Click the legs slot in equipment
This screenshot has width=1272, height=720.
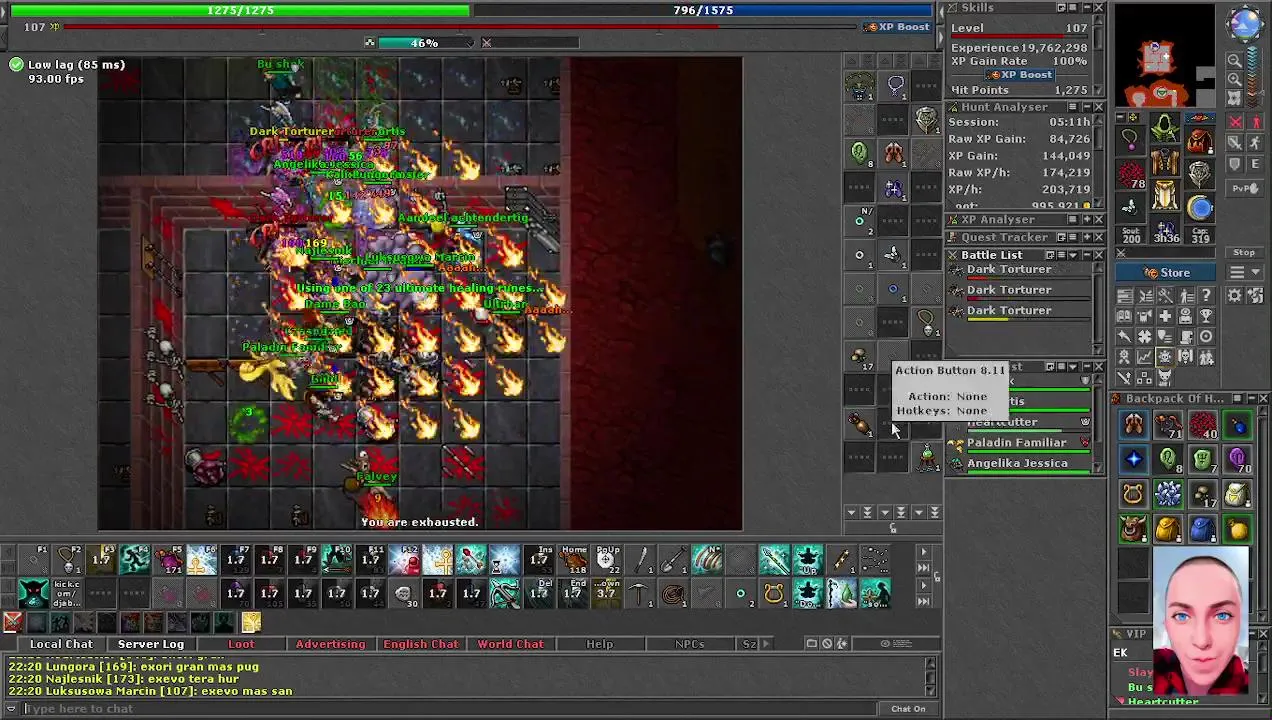point(1165,196)
